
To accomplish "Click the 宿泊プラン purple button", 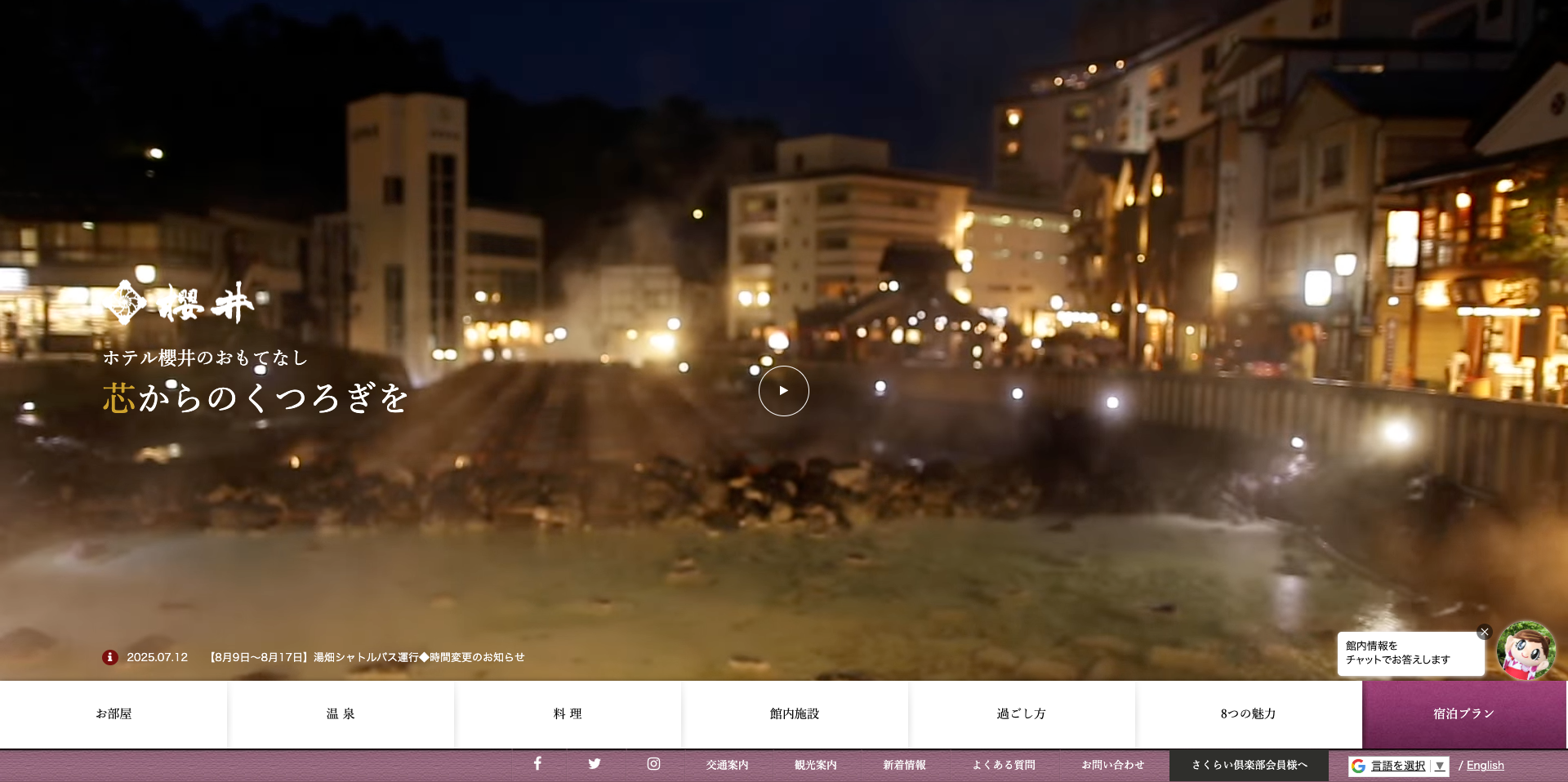I will 1464,714.
